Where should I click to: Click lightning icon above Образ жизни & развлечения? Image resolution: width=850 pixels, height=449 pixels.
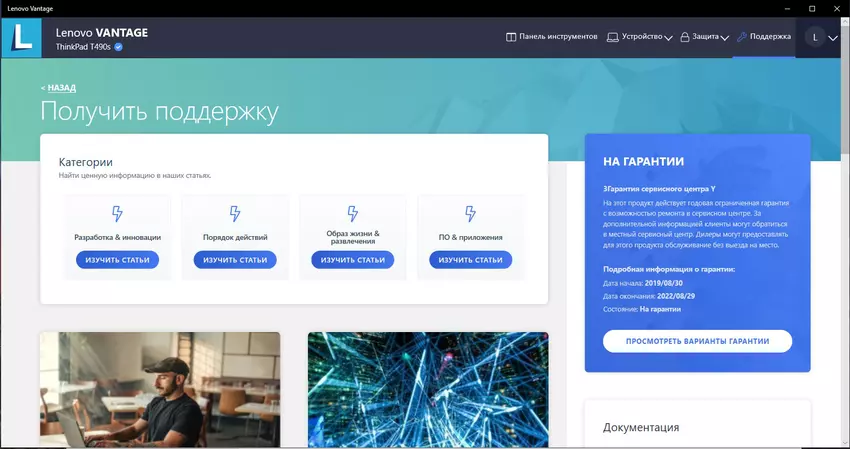pos(352,214)
